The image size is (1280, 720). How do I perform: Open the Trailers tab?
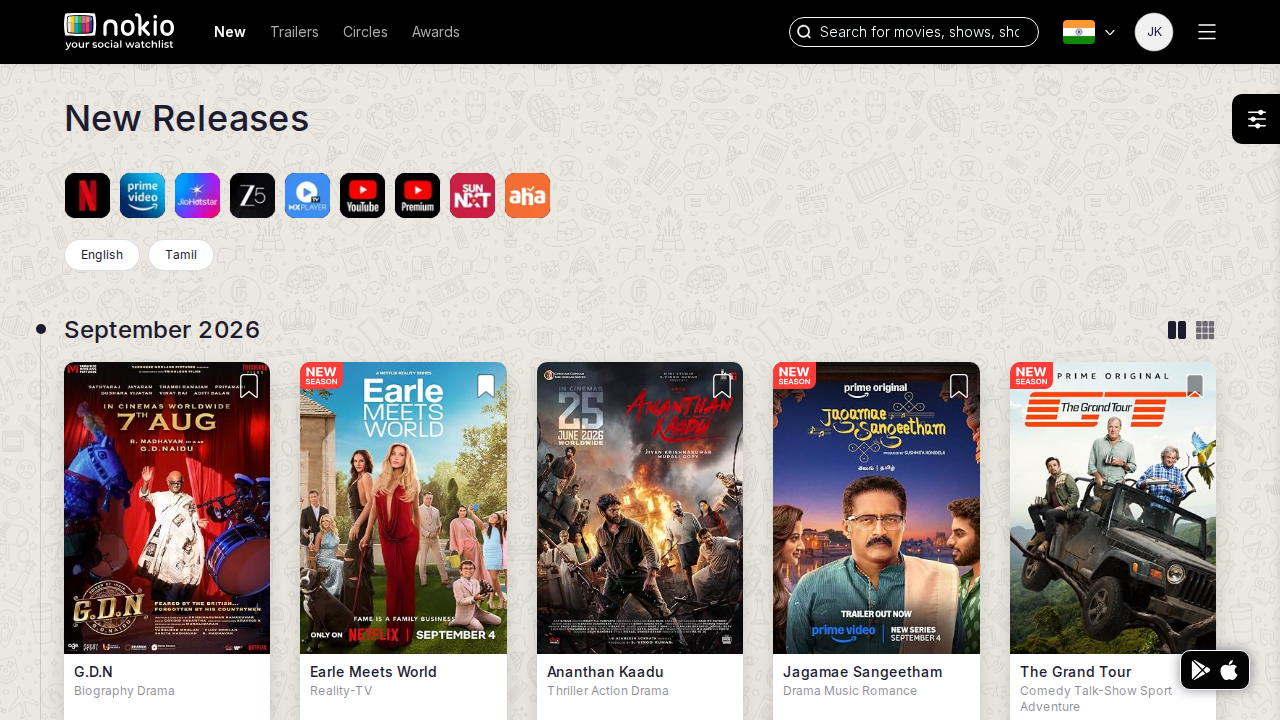(294, 32)
